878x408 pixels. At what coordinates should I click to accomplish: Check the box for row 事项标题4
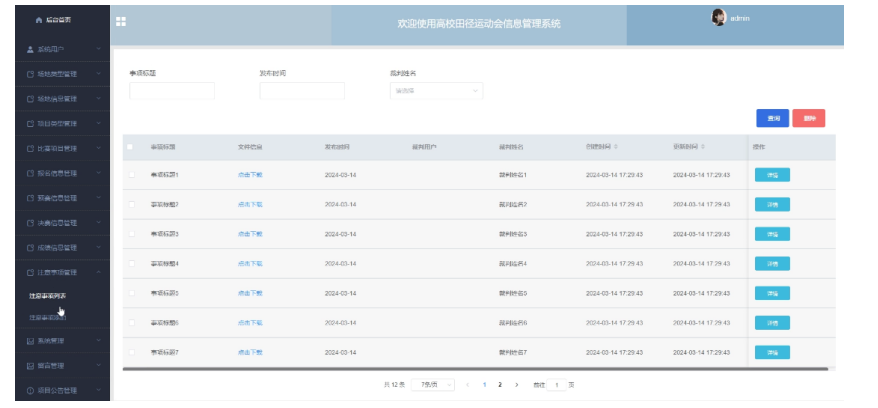[x=132, y=264]
